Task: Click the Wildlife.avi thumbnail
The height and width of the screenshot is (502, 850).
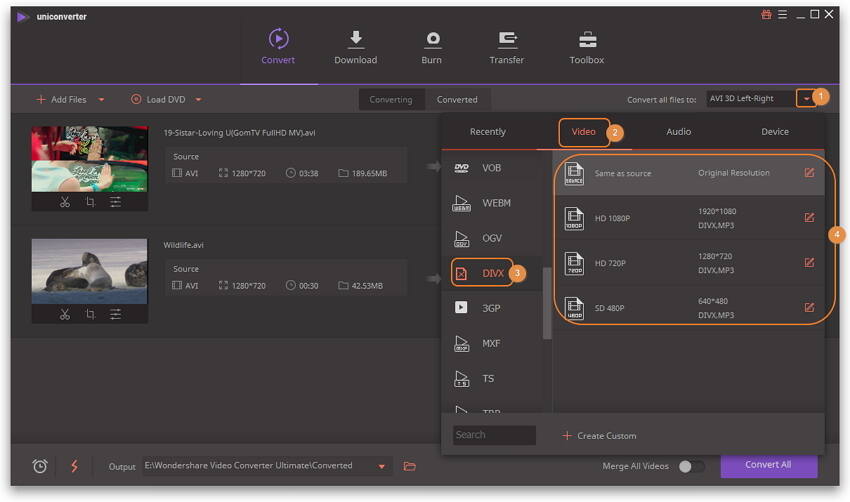Action: coord(89,272)
